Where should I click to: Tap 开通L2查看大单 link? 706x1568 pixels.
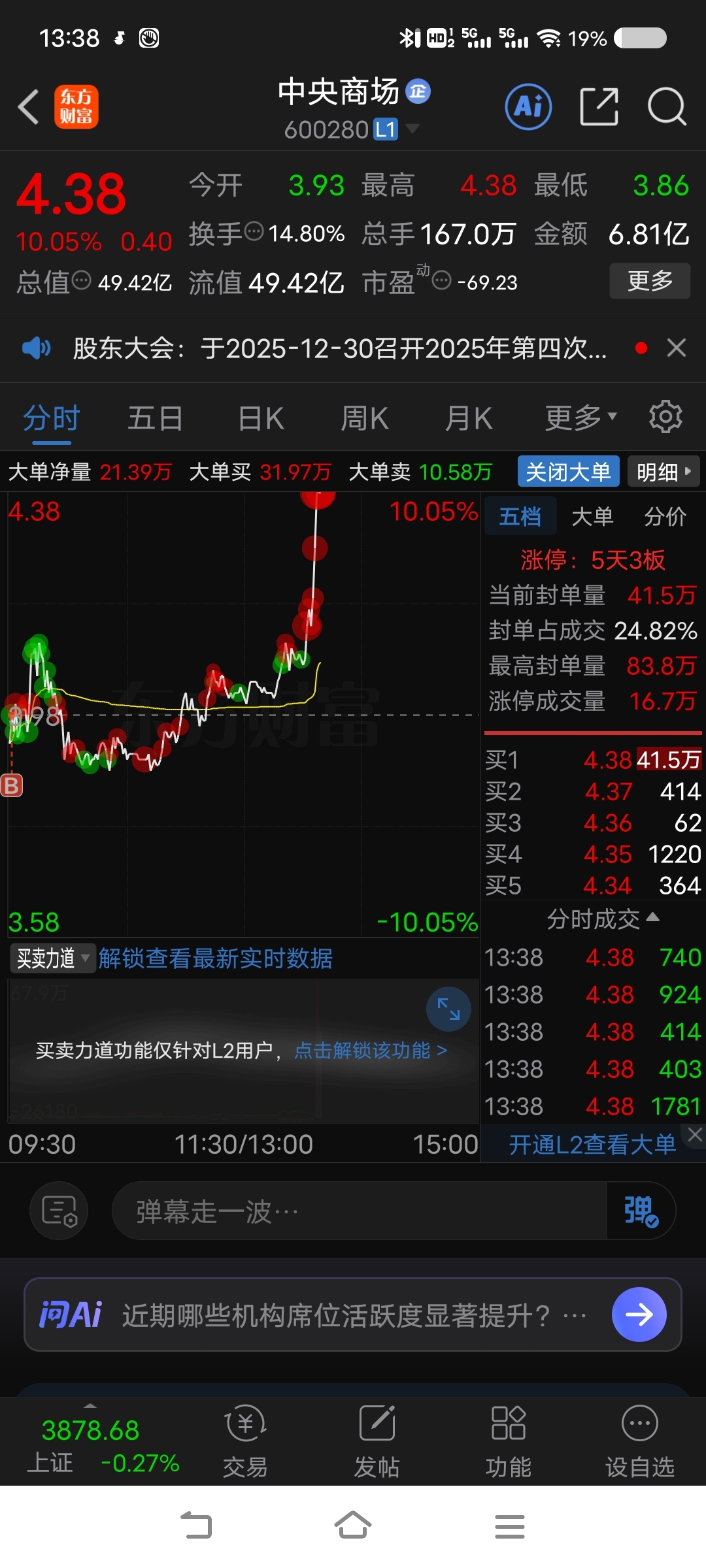(x=592, y=1145)
